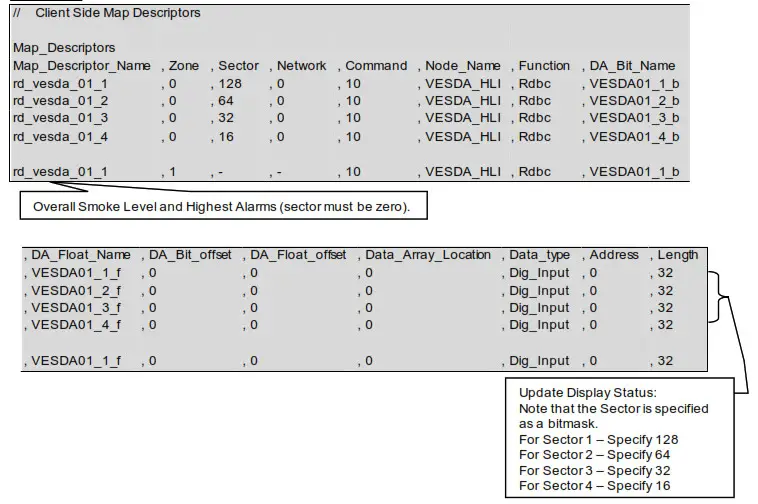Select the "VESDA01_4_b" bit array name
758x504 pixels.
coord(634,137)
